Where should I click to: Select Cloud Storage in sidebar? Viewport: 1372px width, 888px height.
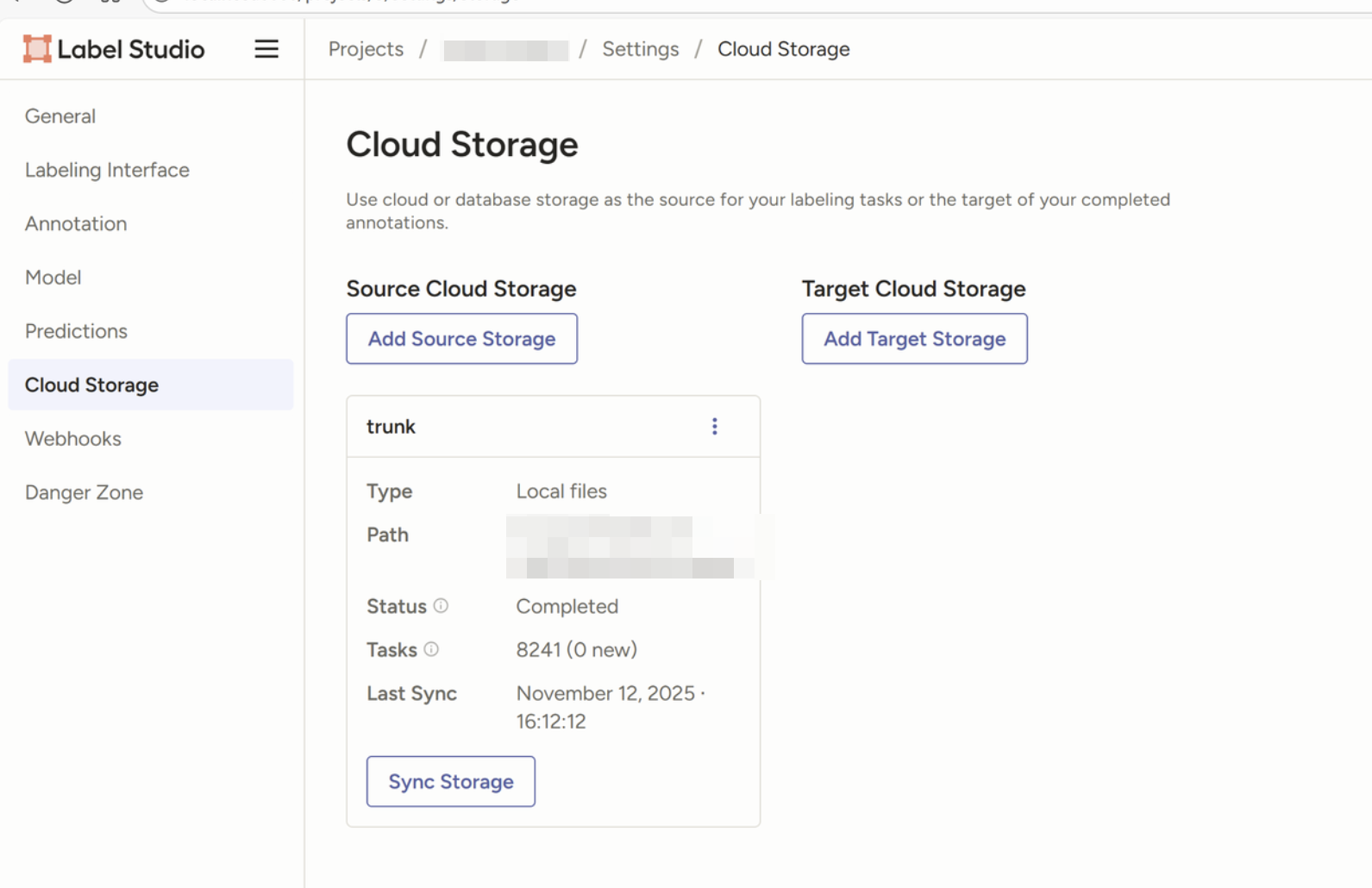151,385
